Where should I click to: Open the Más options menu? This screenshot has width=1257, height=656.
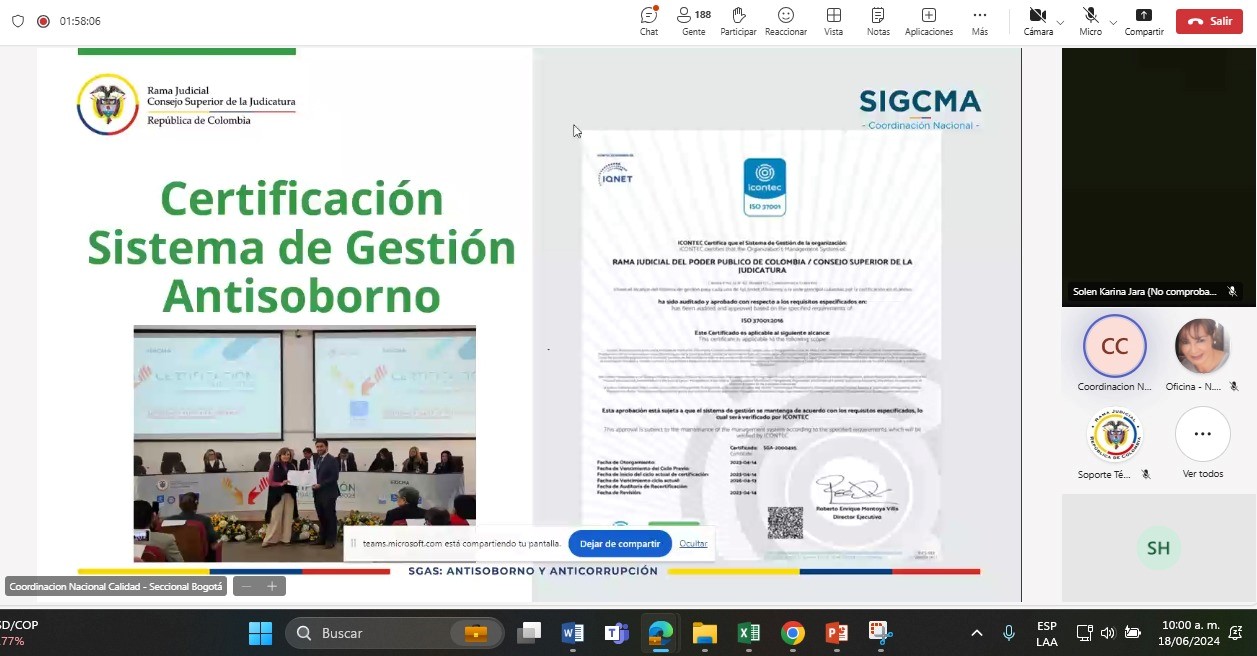pyautogui.click(x=979, y=20)
